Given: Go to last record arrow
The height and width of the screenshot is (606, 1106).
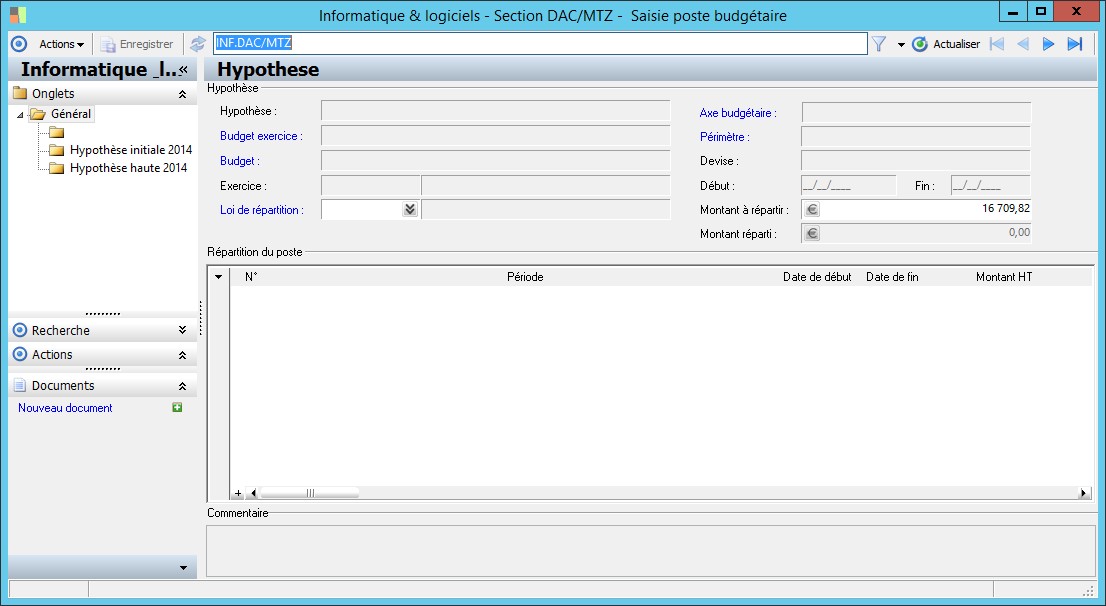Looking at the screenshot, I should point(1074,44).
